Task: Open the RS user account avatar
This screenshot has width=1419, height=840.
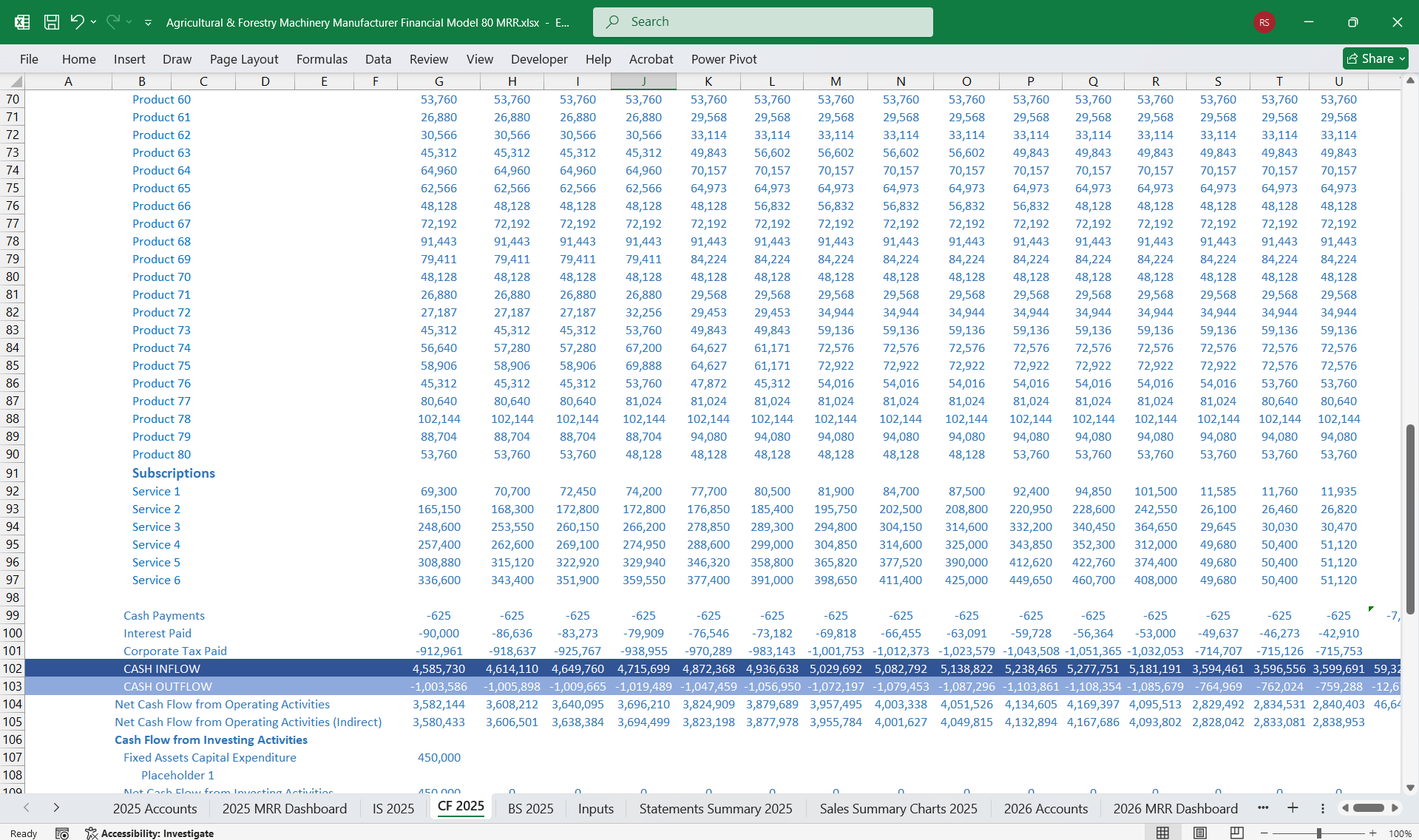Action: click(1264, 22)
